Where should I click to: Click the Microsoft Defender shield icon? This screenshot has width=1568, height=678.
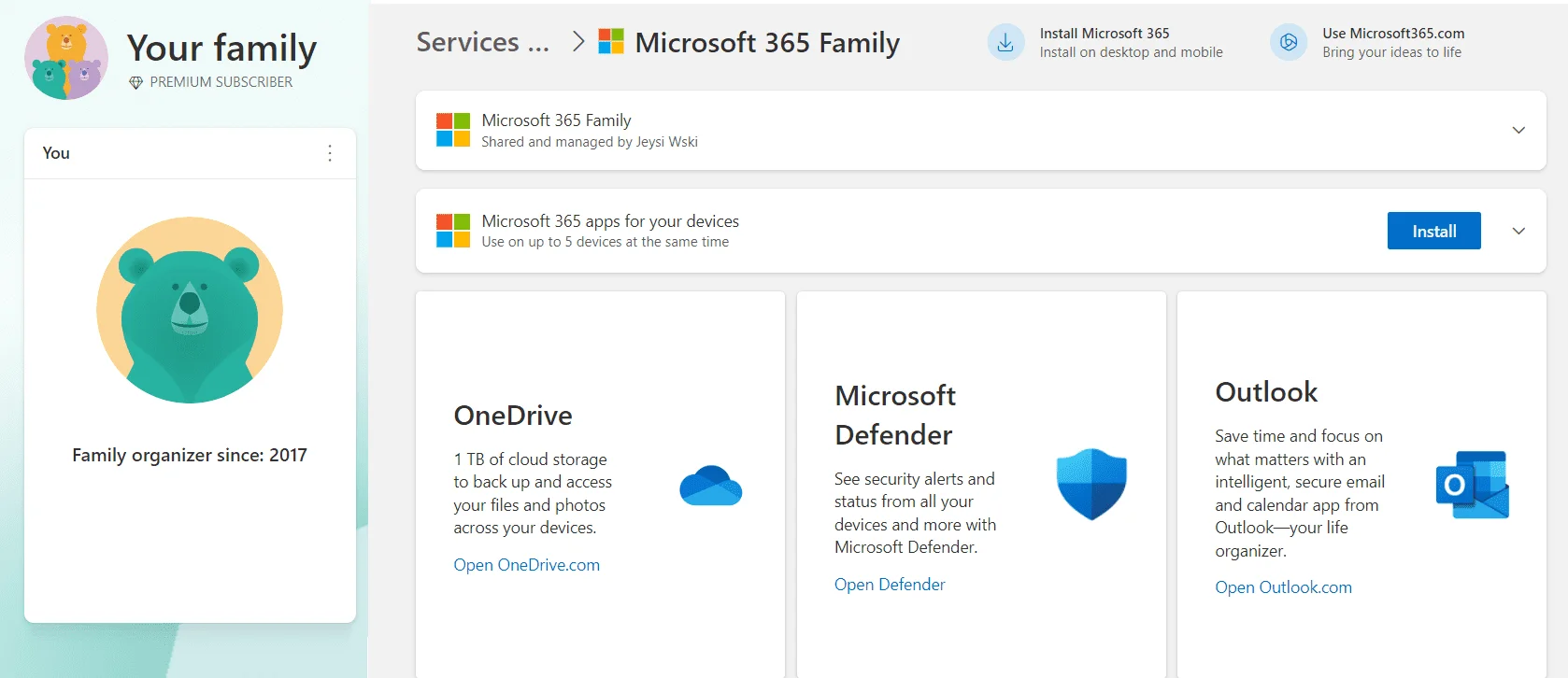coord(1091,484)
